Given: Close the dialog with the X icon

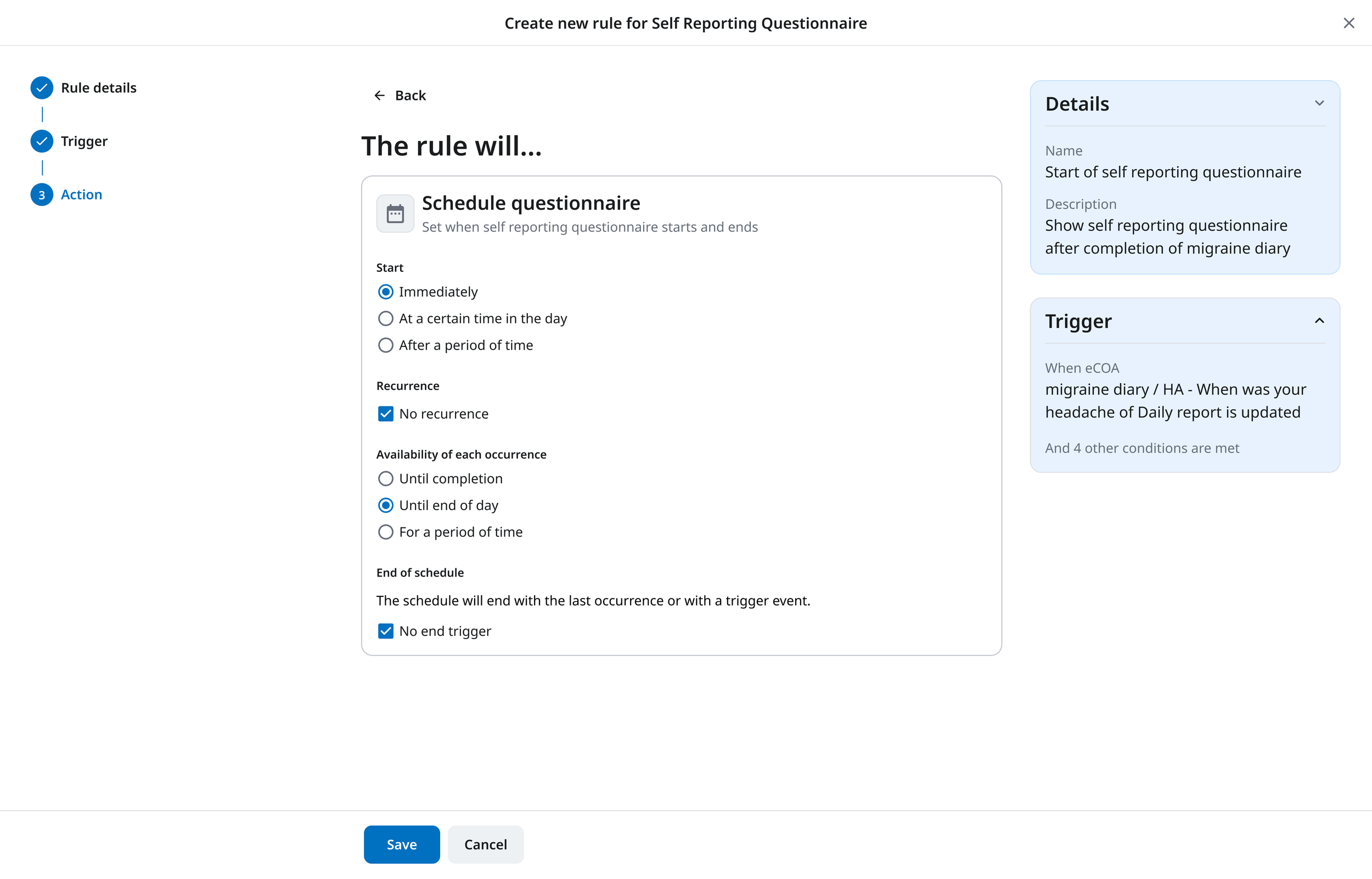Looking at the screenshot, I should click(x=1348, y=23).
